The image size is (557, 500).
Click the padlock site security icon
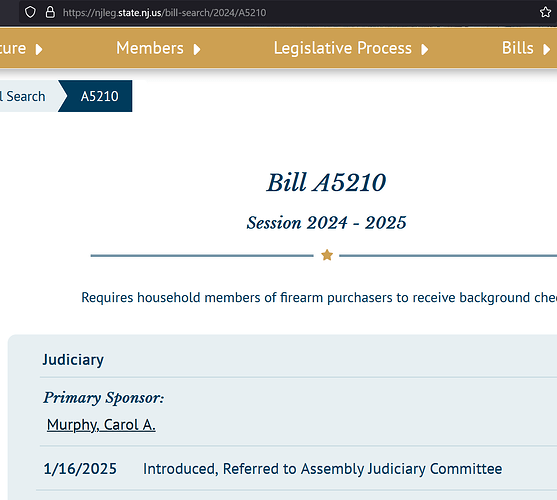click(x=50, y=12)
